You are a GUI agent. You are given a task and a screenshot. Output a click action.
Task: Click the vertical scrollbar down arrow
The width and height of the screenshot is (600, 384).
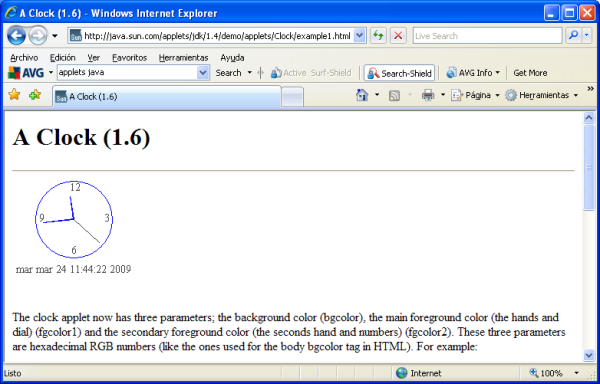tap(589, 355)
